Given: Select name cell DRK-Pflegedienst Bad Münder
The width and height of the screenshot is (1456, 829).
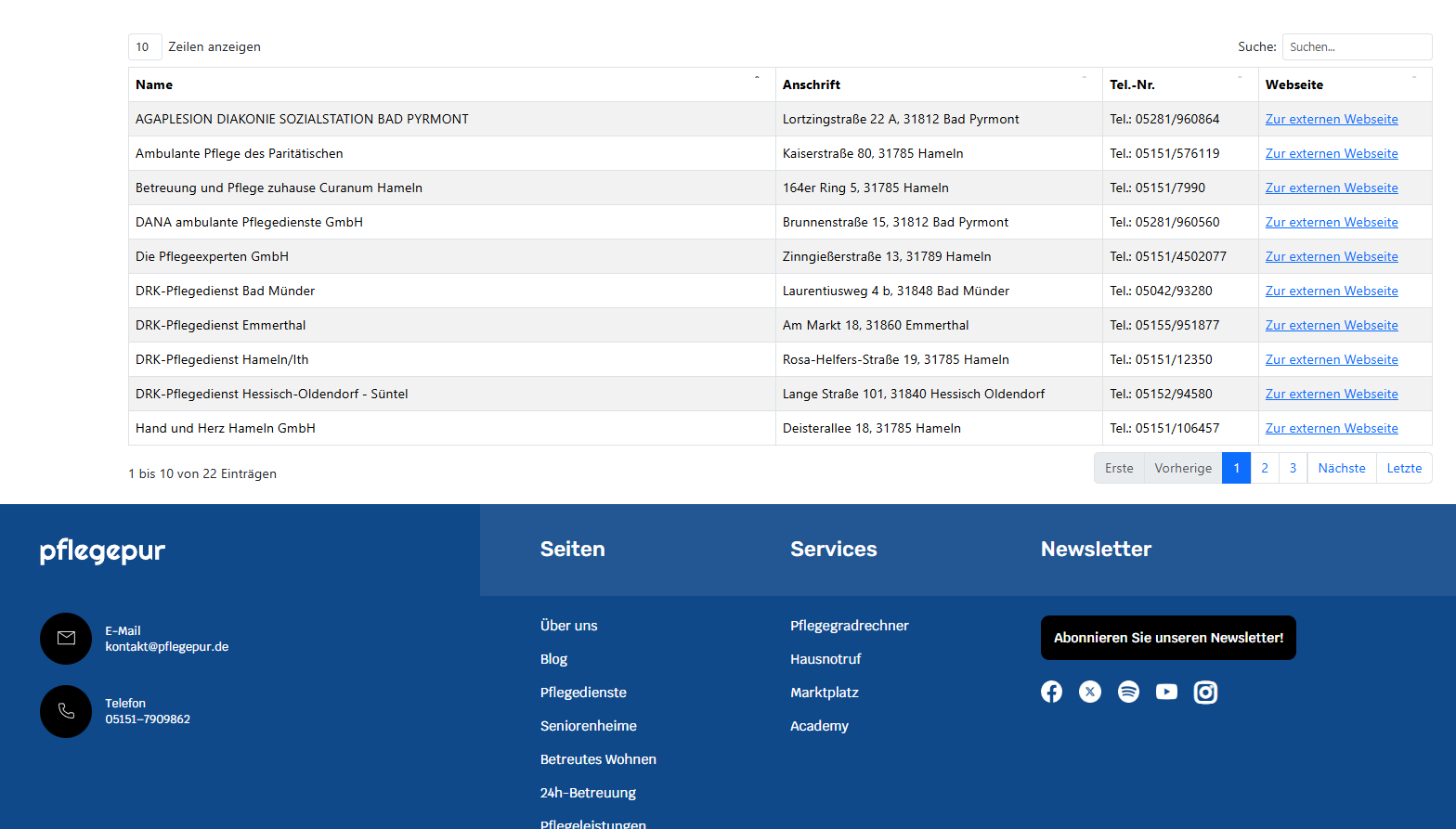Looking at the screenshot, I should (452, 291).
